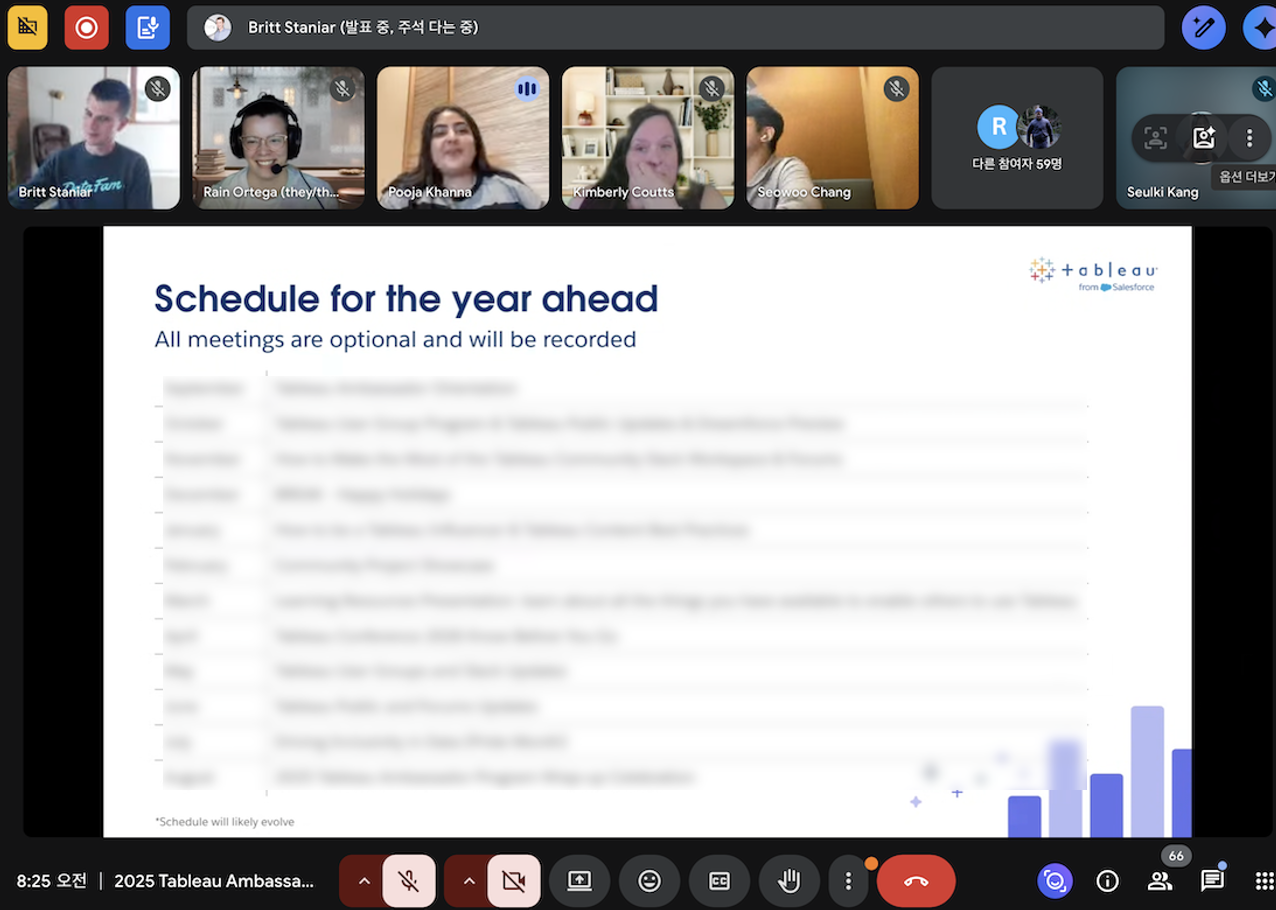
Task: Turn on the camera
Action: (x=513, y=881)
